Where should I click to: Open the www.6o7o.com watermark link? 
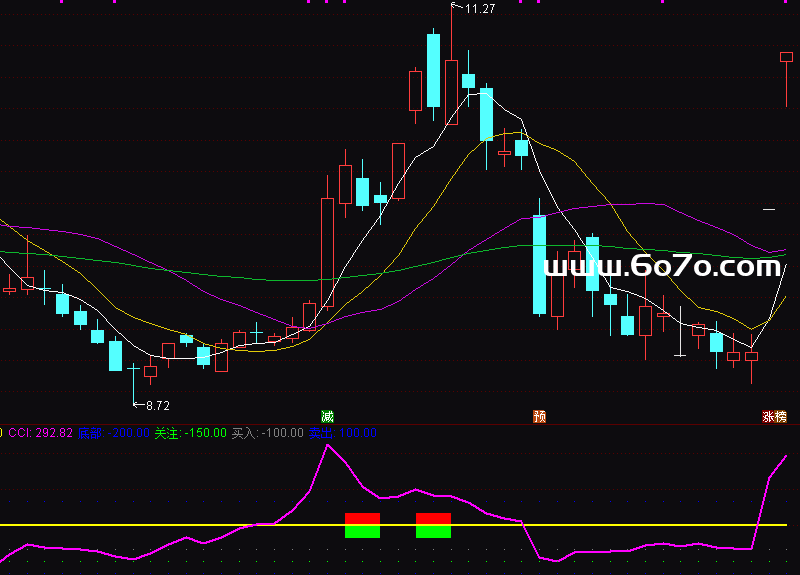click(x=661, y=266)
